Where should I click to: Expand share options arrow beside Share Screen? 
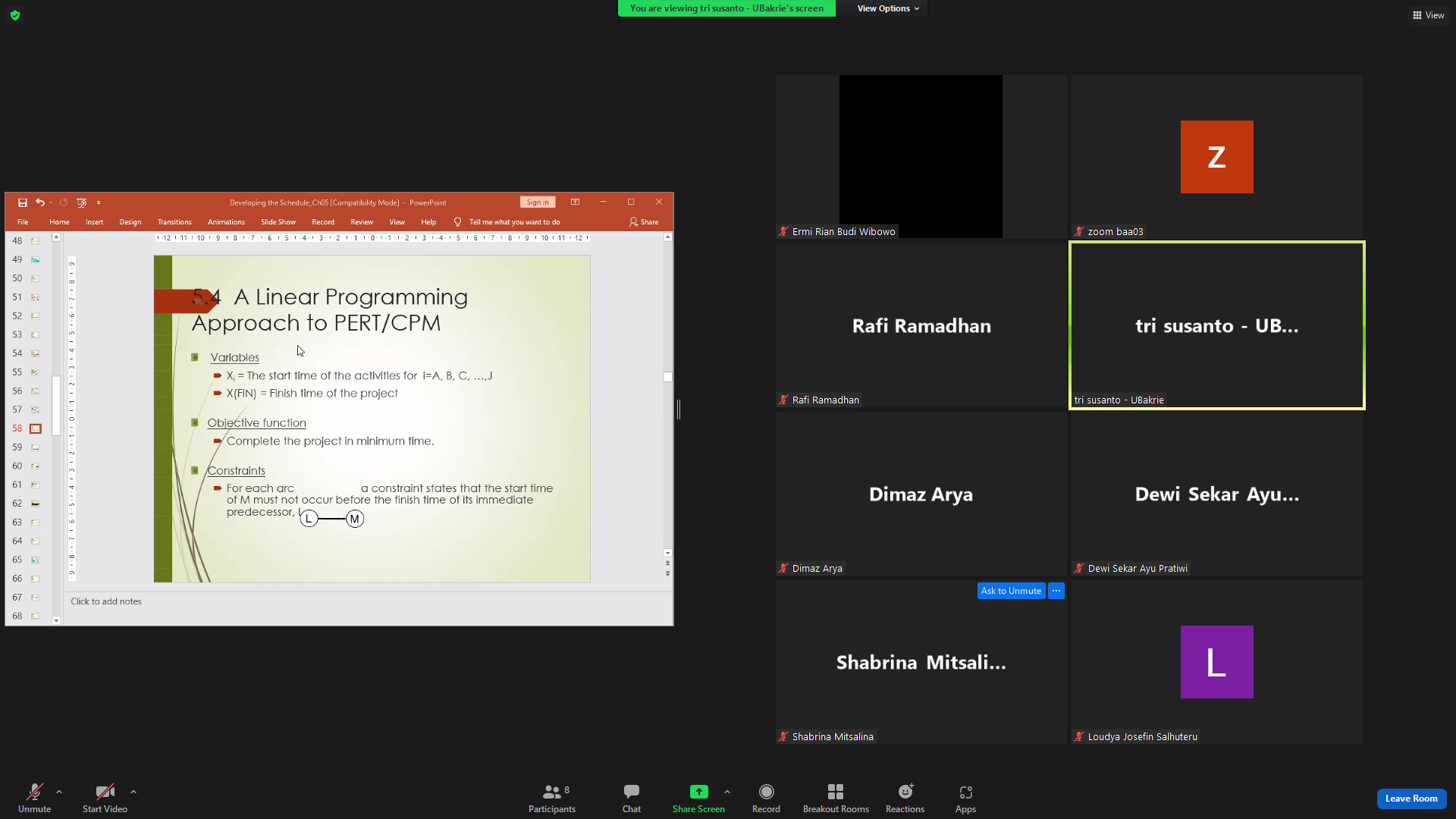pos(727,792)
